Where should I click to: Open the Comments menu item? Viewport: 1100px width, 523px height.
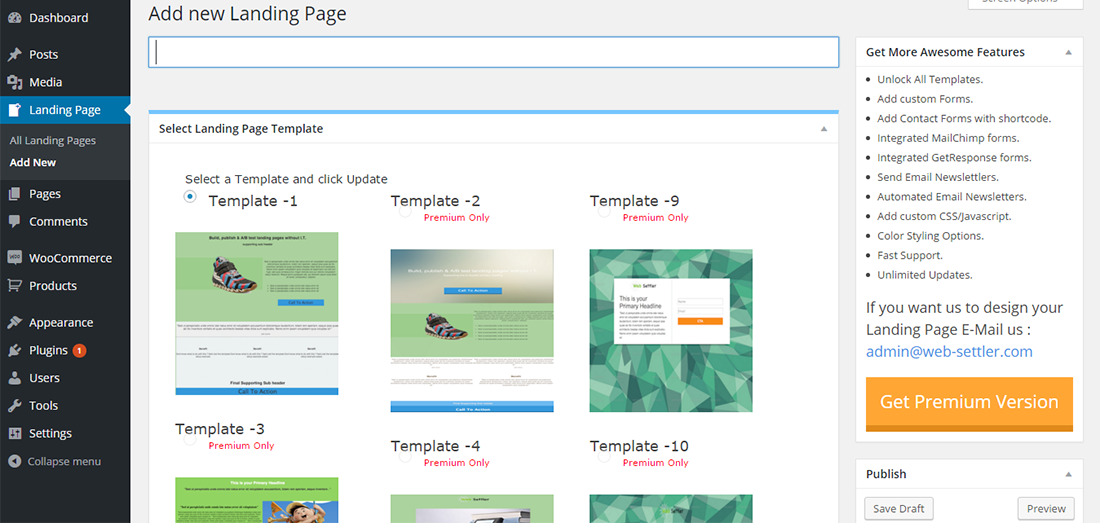tap(65, 222)
